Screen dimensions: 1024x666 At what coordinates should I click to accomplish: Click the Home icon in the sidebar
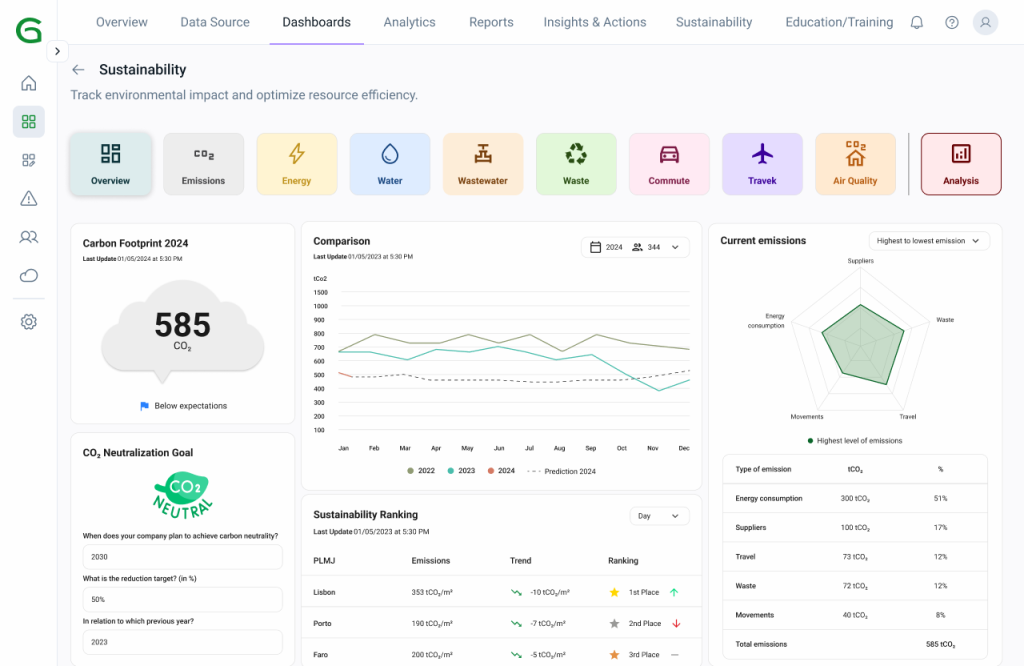[x=29, y=83]
